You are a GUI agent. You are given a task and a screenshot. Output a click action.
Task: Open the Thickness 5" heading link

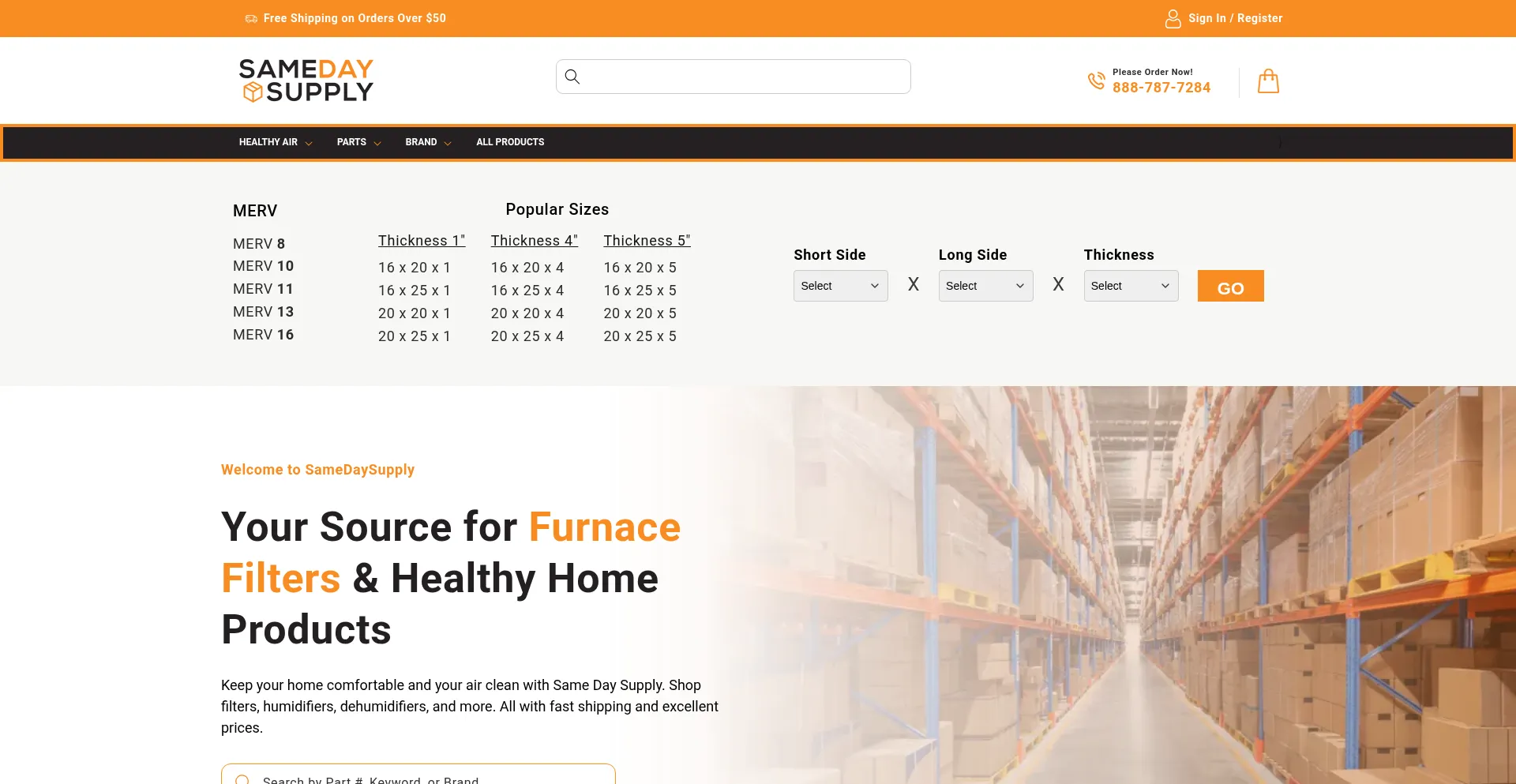pyautogui.click(x=647, y=241)
